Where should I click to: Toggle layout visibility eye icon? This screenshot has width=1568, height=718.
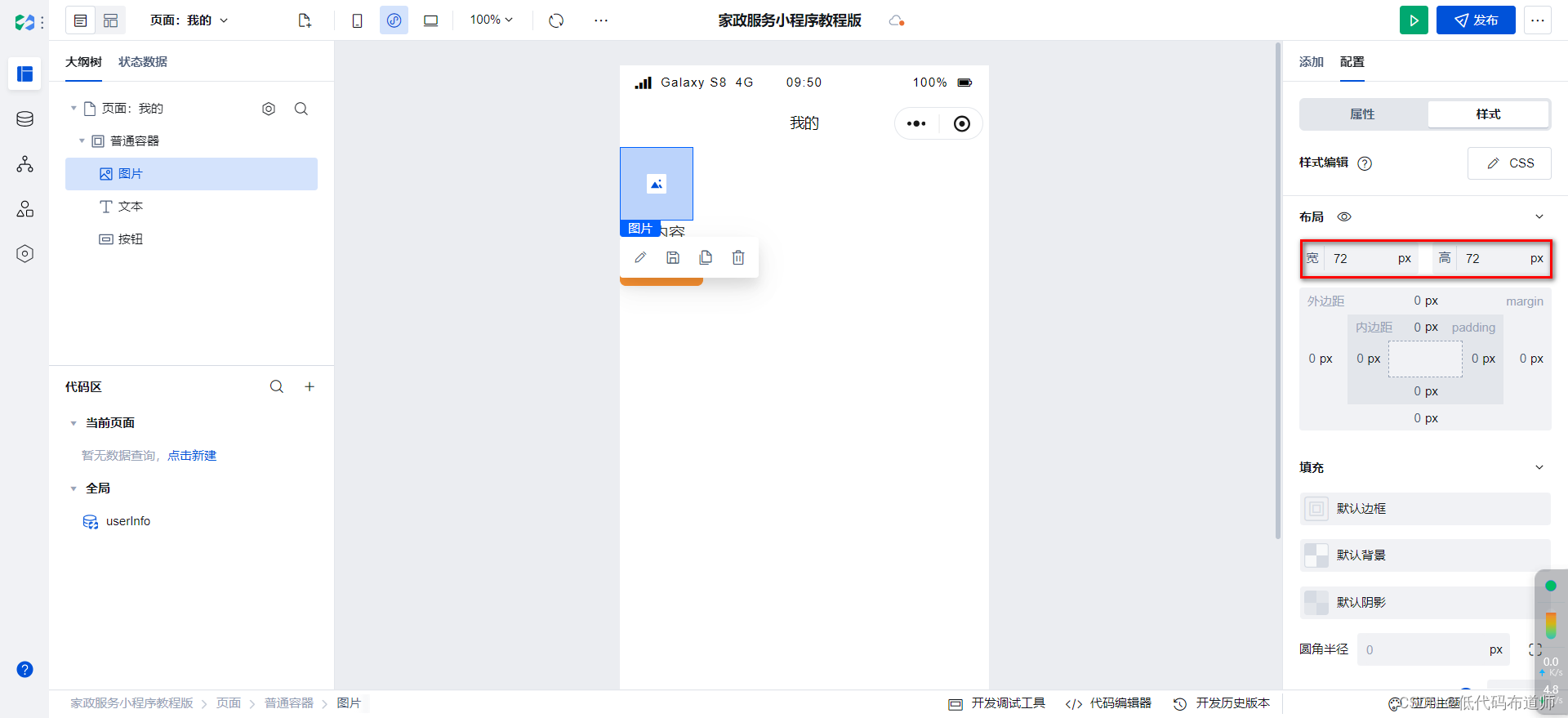(x=1344, y=216)
